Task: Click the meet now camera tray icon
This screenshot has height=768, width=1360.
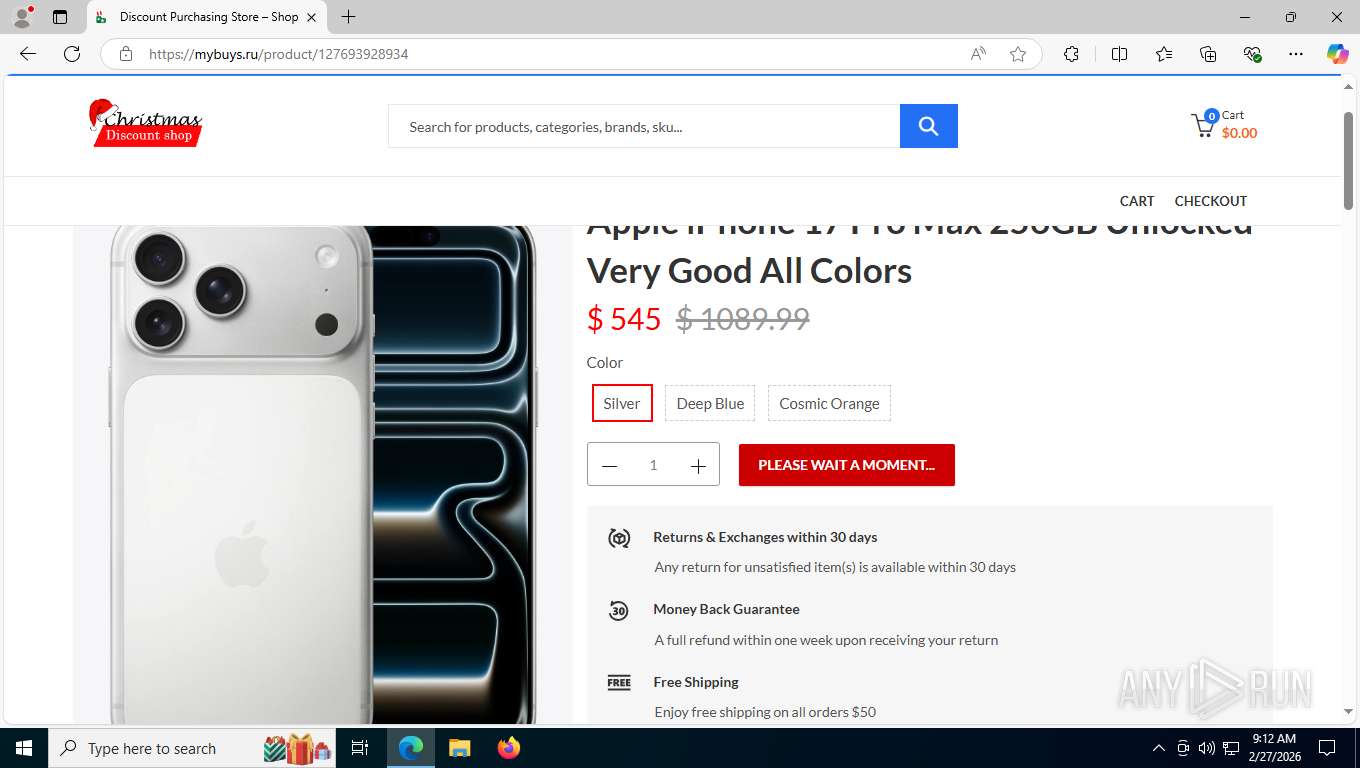Action: (x=1182, y=748)
